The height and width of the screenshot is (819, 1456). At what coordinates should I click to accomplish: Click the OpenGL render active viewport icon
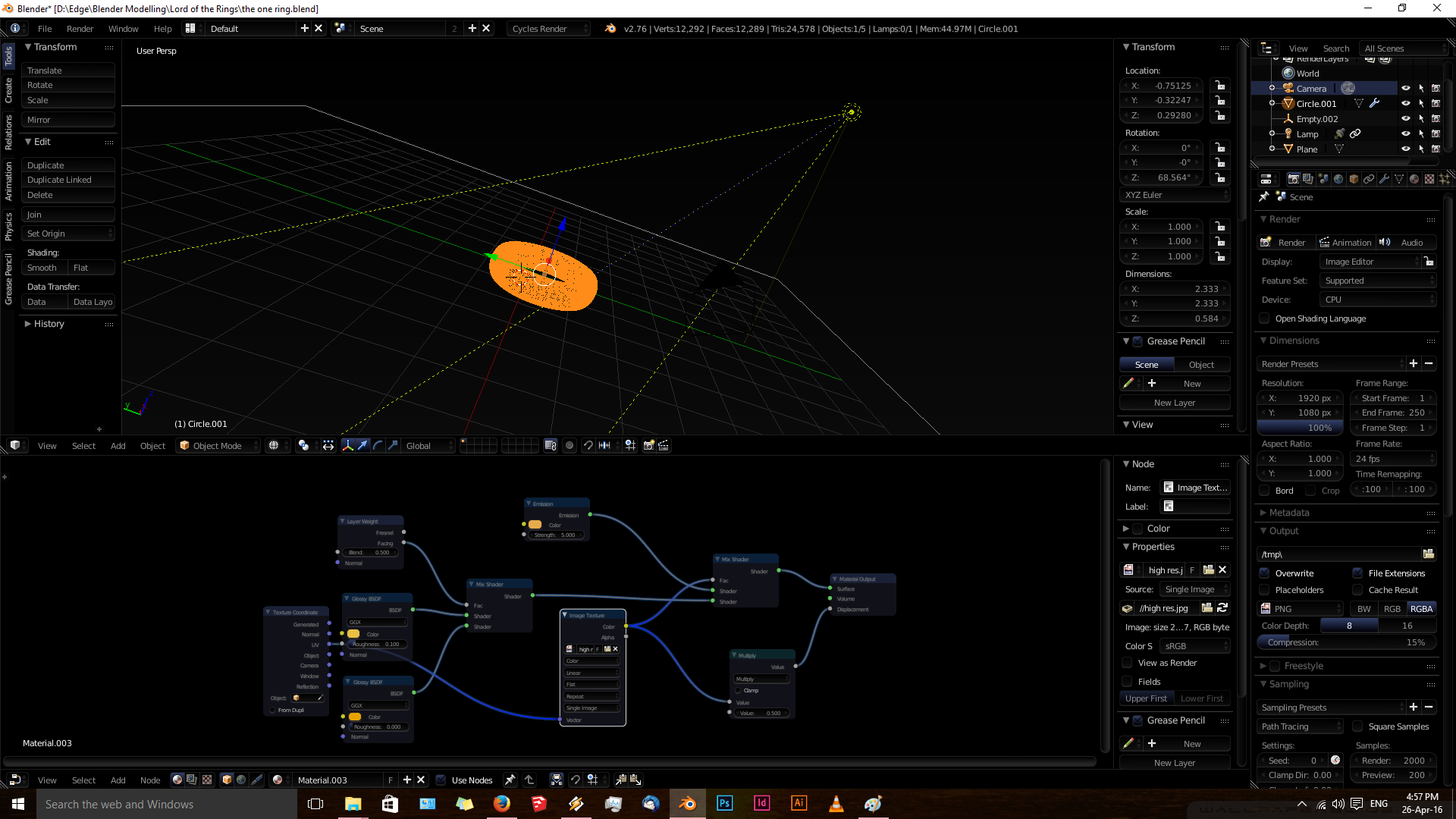coord(648,446)
